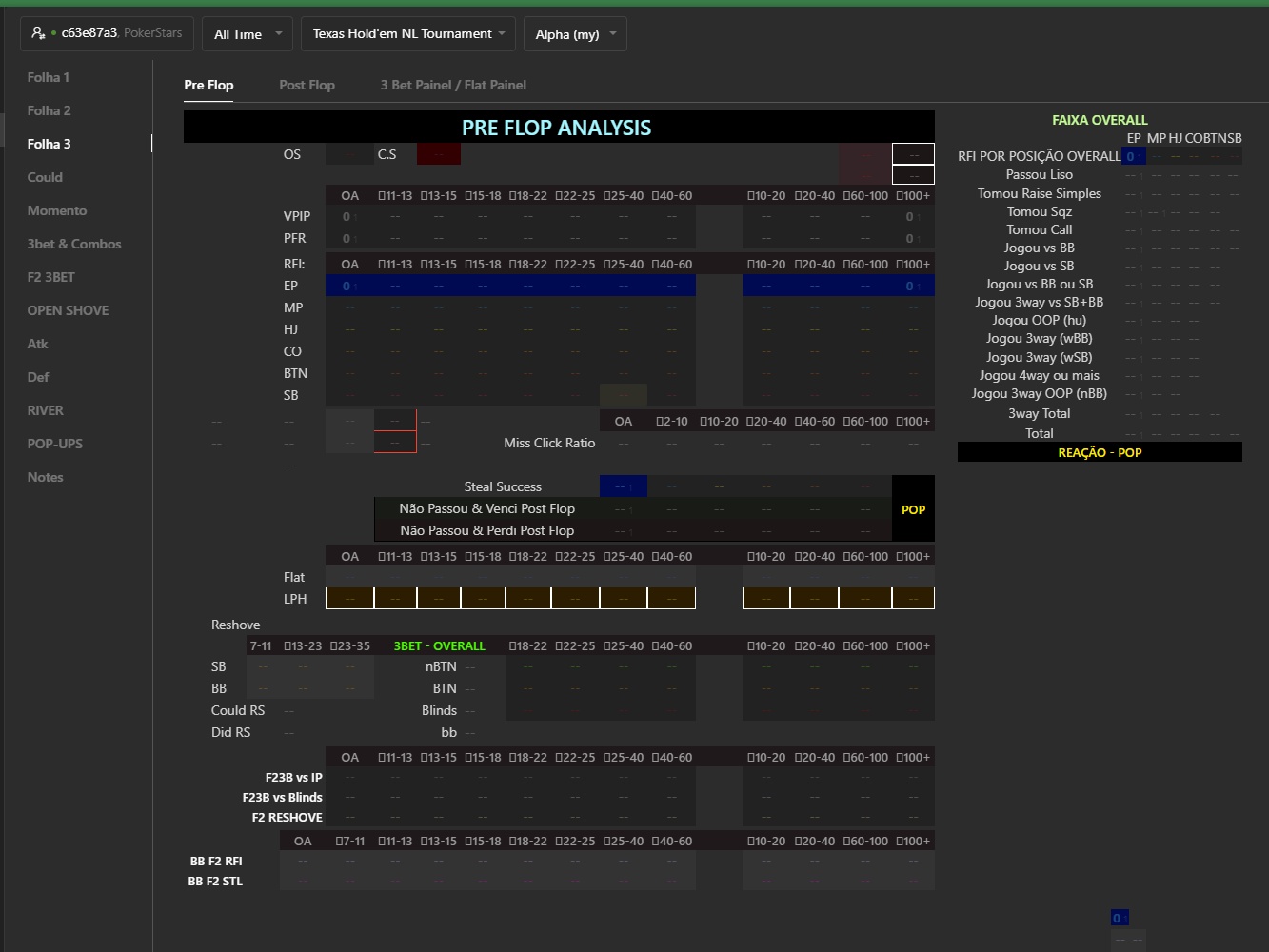This screenshot has height=952, width=1269.
Task: Click the Tomou Raise Simples label
Action: [x=1040, y=193]
